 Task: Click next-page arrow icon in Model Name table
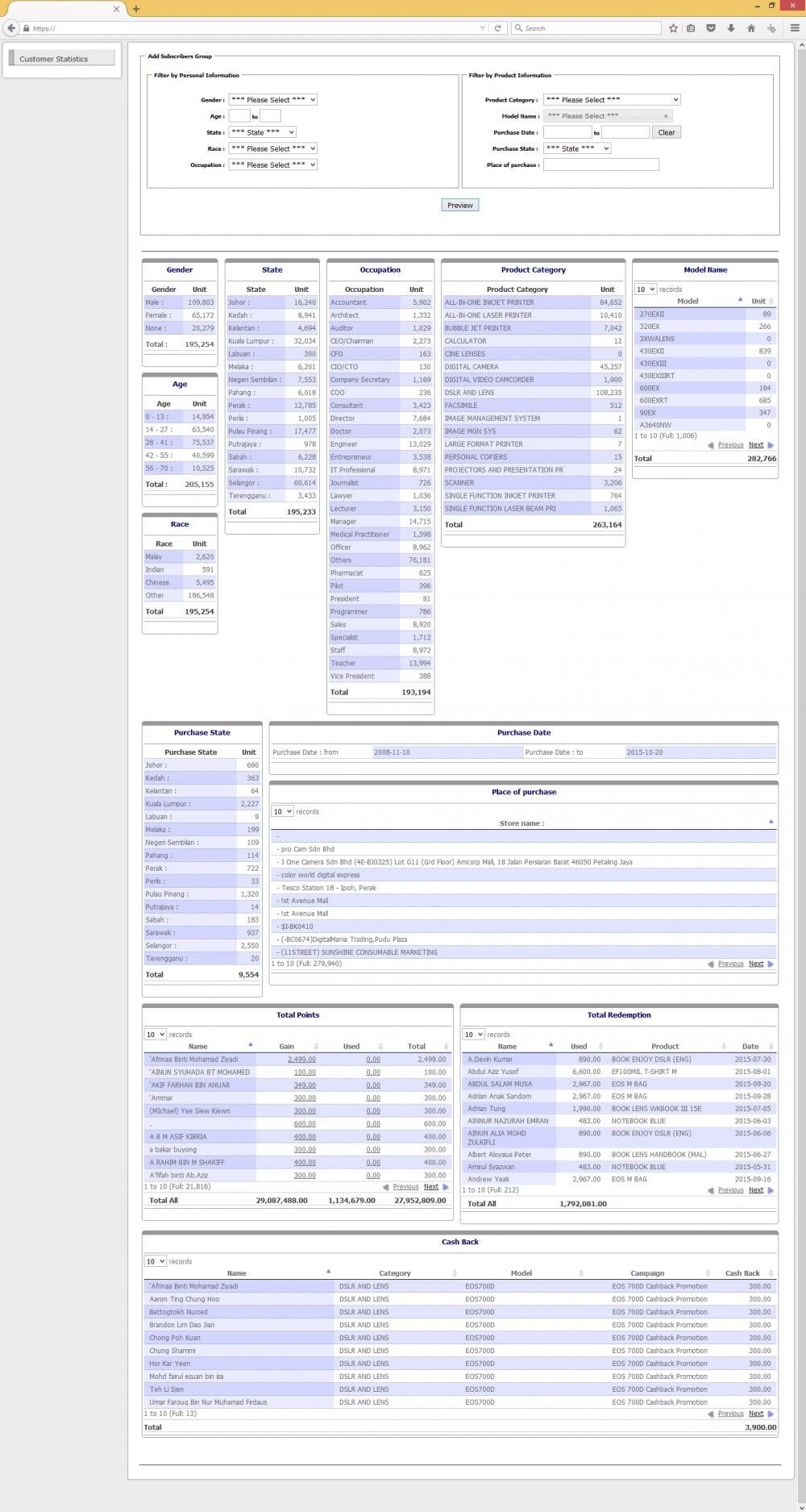pyautogui.click(x=771, y=445)
